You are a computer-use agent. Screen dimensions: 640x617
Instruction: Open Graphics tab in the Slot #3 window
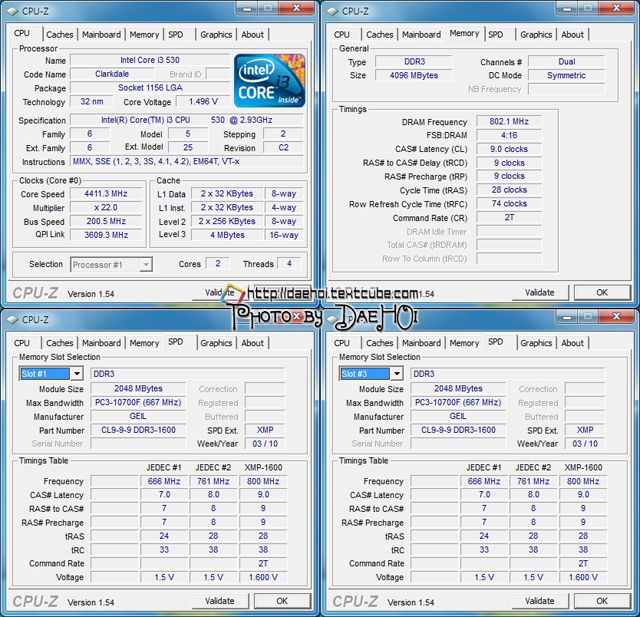pos(536,343)
